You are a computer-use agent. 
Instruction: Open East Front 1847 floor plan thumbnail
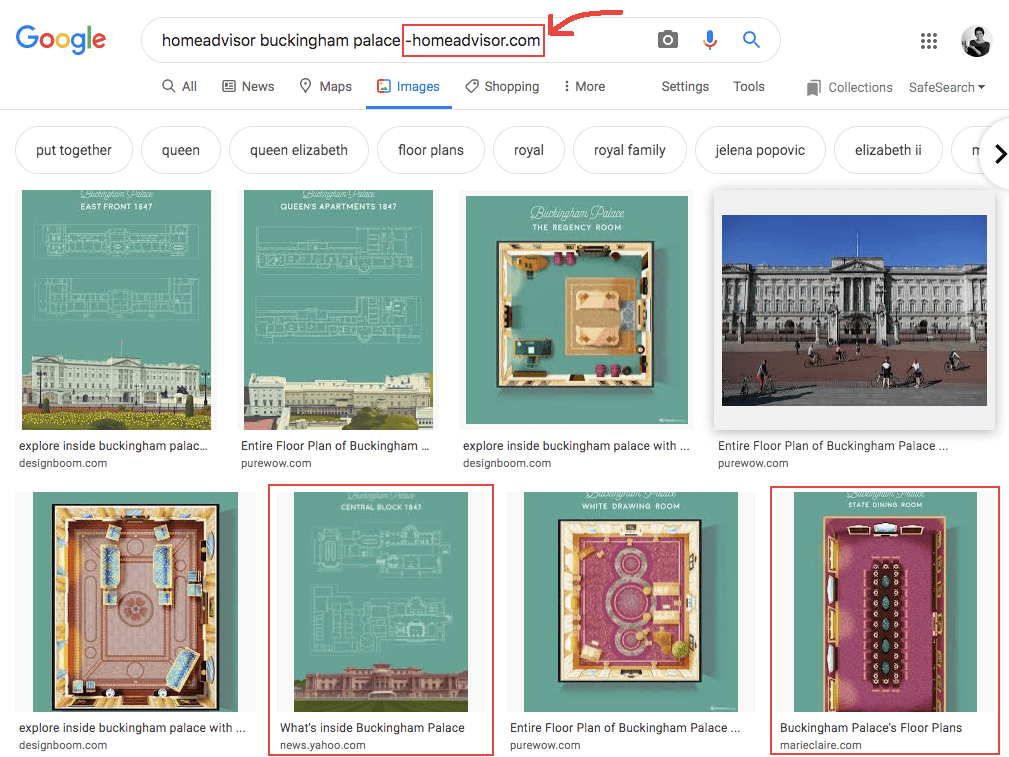coord(116,310)
